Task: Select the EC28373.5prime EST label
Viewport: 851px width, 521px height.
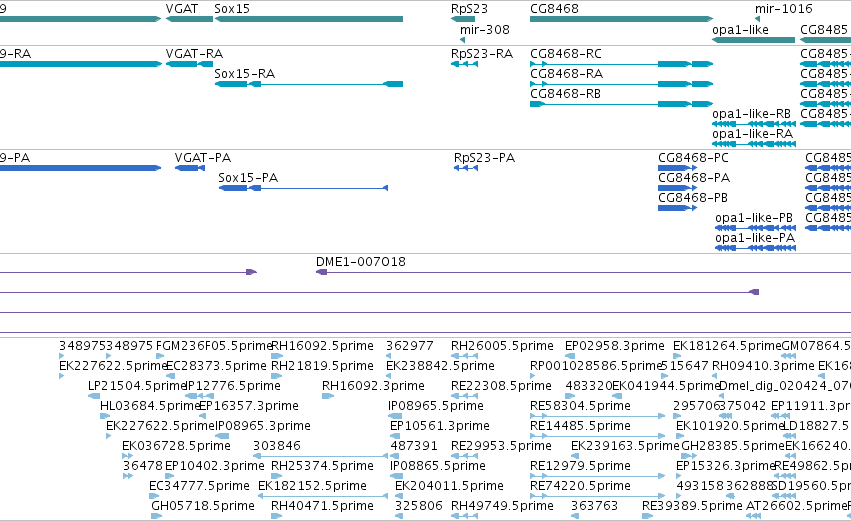Action: [216, 366]
